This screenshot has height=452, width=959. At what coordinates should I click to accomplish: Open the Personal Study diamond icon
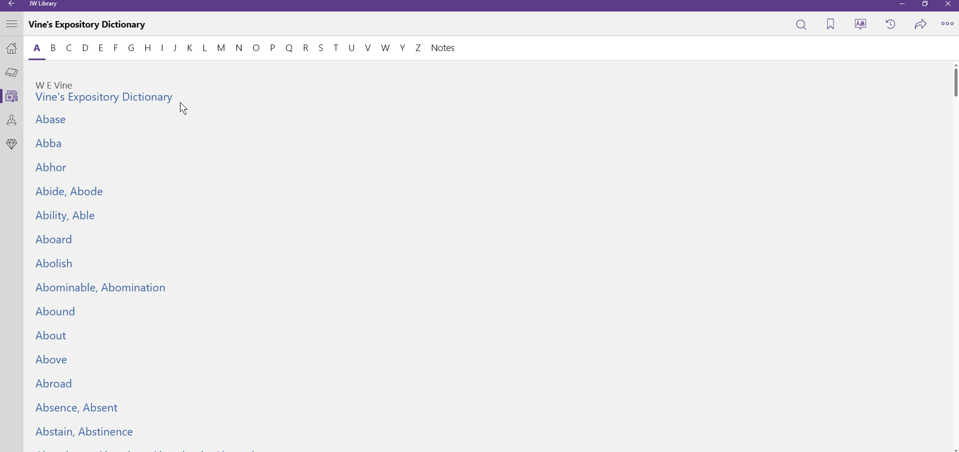(x=11, y=144)
